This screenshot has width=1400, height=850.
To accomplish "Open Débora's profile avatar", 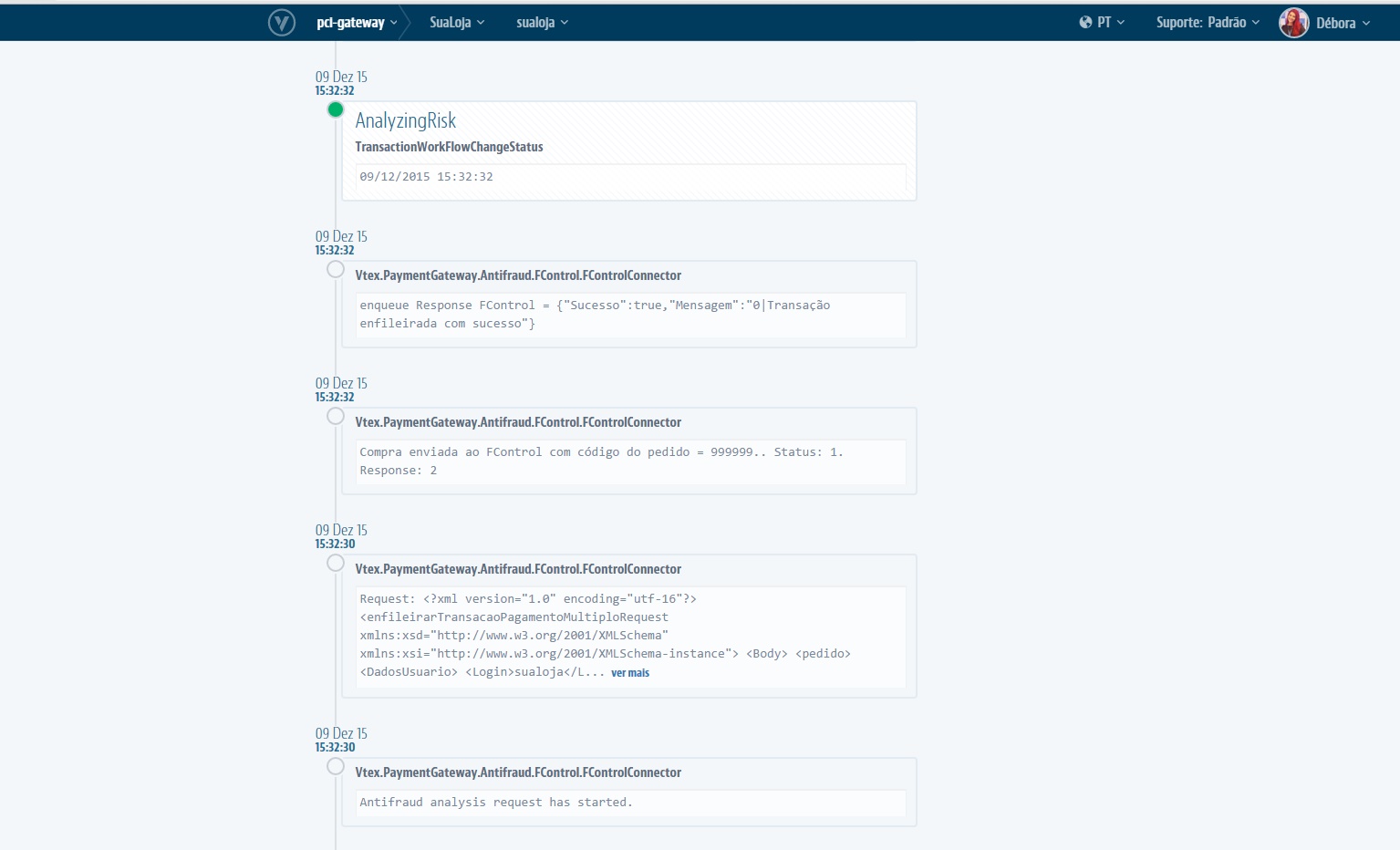I will click(1293, 23).
